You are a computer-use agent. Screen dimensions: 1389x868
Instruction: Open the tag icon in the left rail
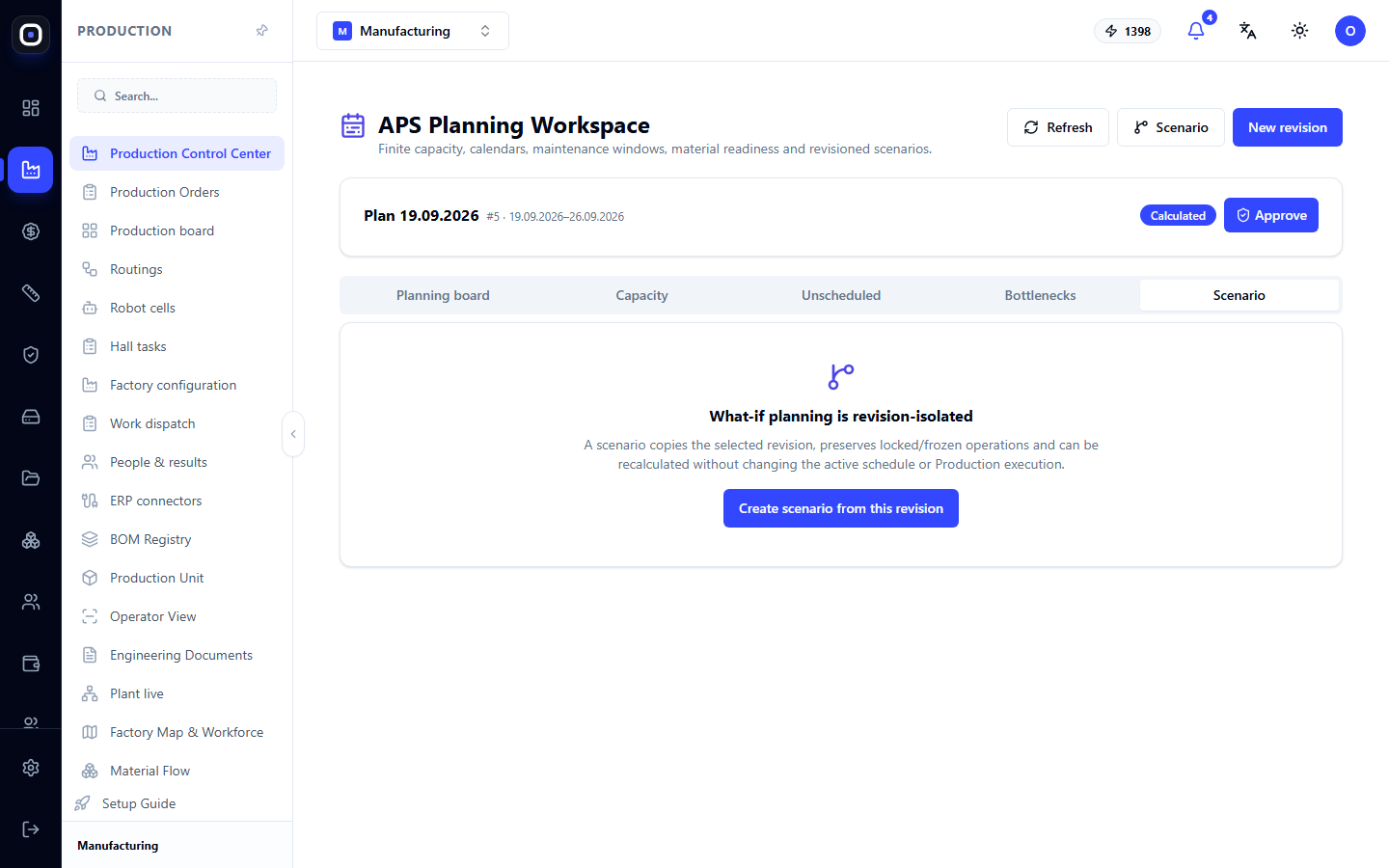click(31, 293)
